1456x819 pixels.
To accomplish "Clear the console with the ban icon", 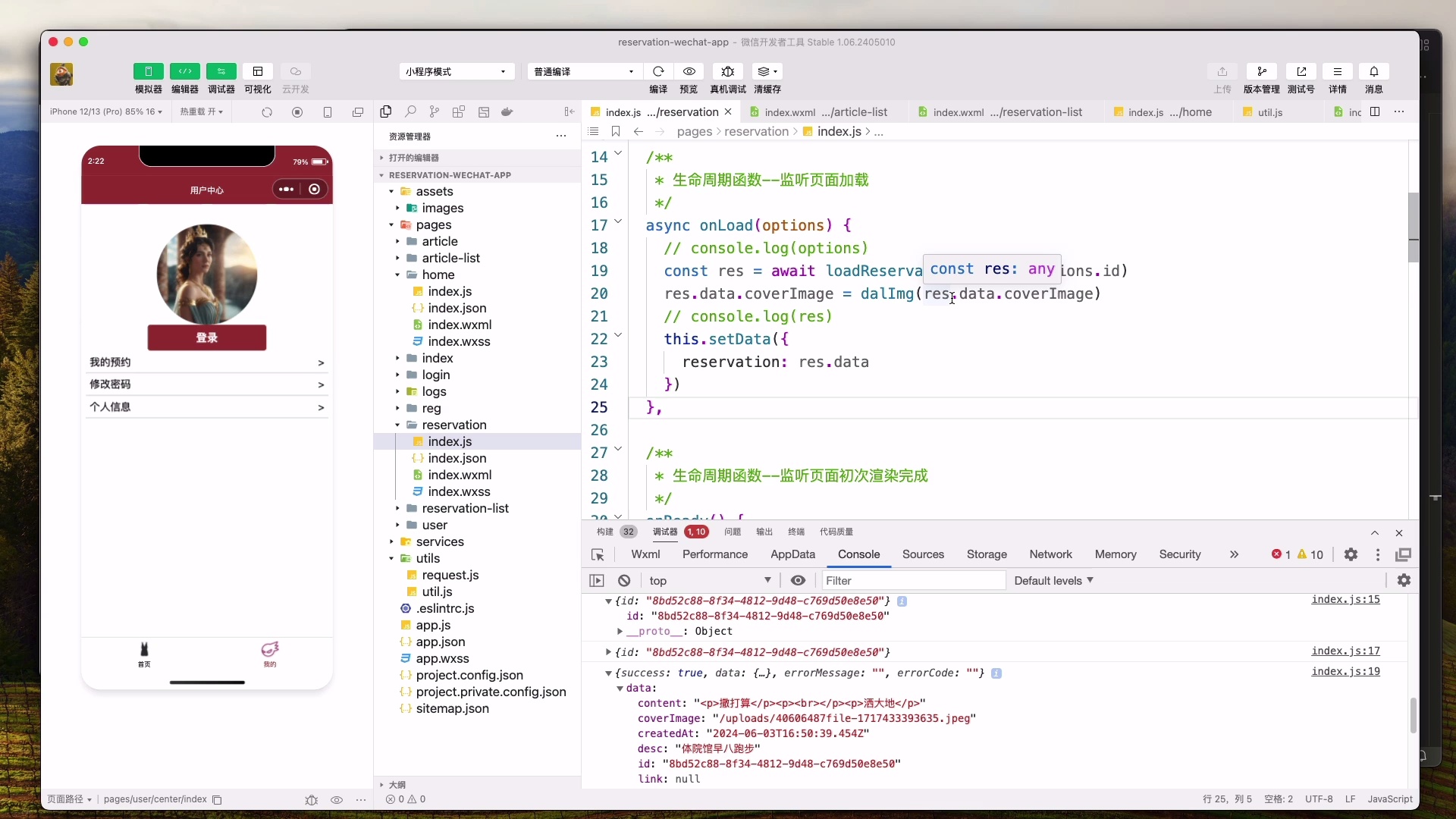I will click(x=624, y=580).
